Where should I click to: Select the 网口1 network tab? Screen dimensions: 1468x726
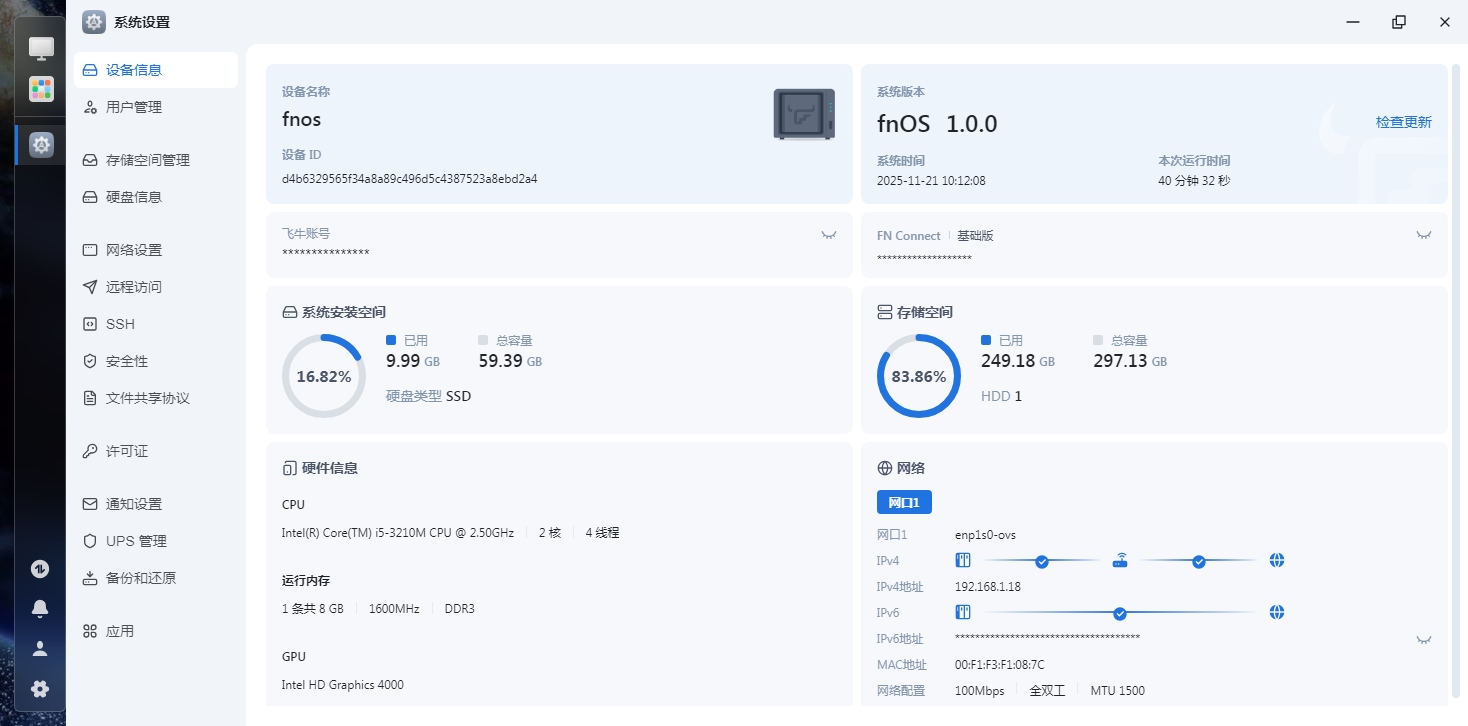pyautogui.click(x=904, y=502)
